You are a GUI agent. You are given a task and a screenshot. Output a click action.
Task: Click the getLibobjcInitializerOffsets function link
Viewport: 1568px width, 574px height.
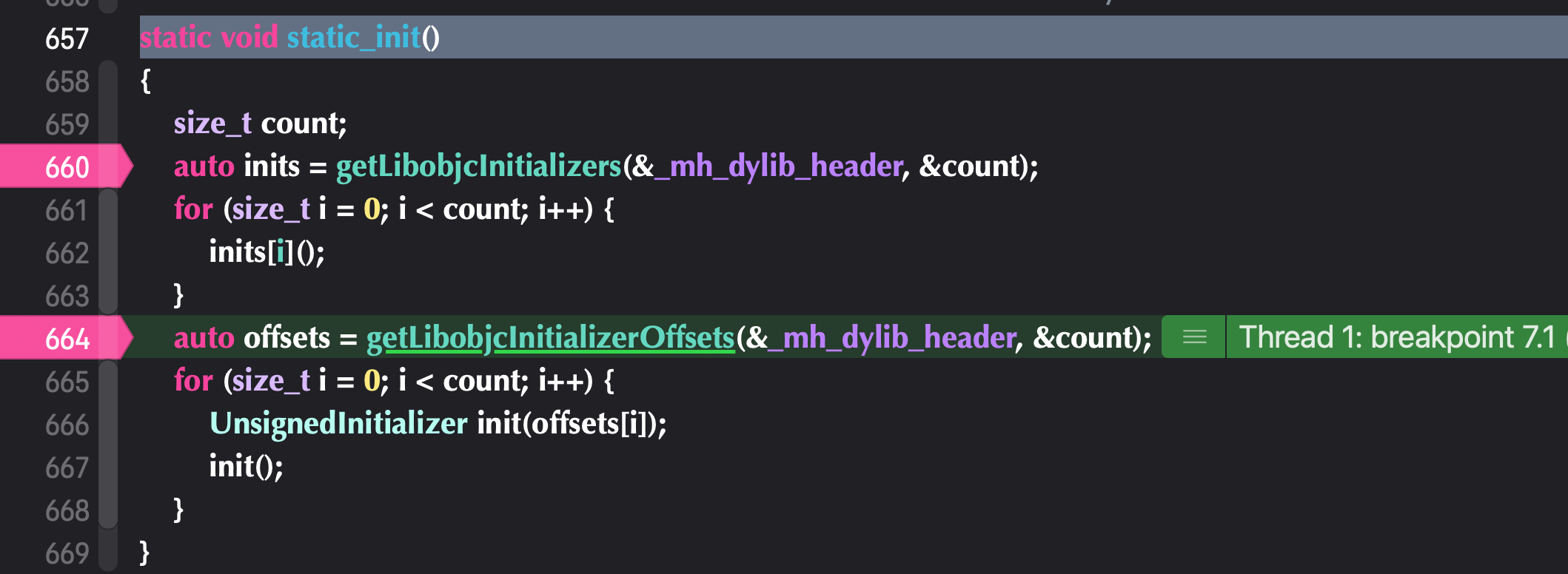pos(550,338)
